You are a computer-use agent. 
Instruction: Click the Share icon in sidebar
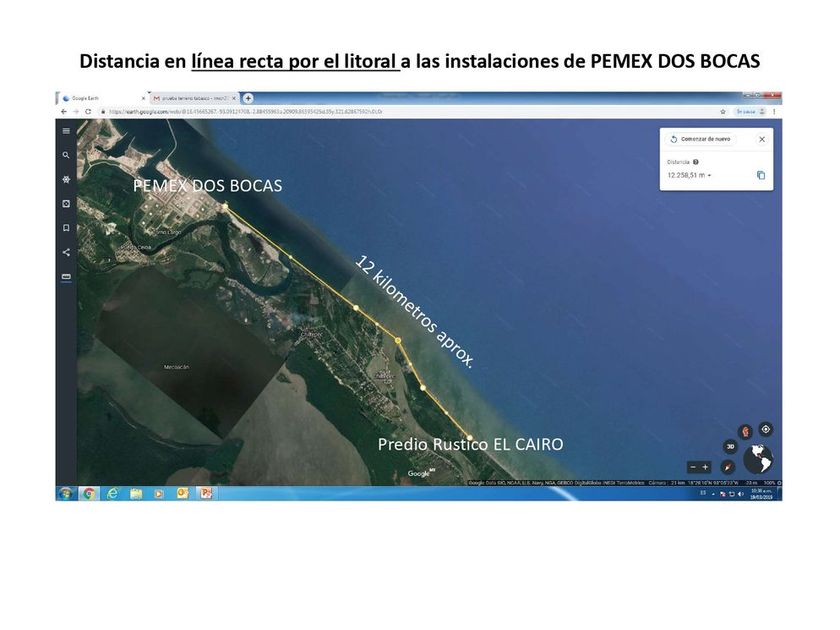click(x=66, y=252)
